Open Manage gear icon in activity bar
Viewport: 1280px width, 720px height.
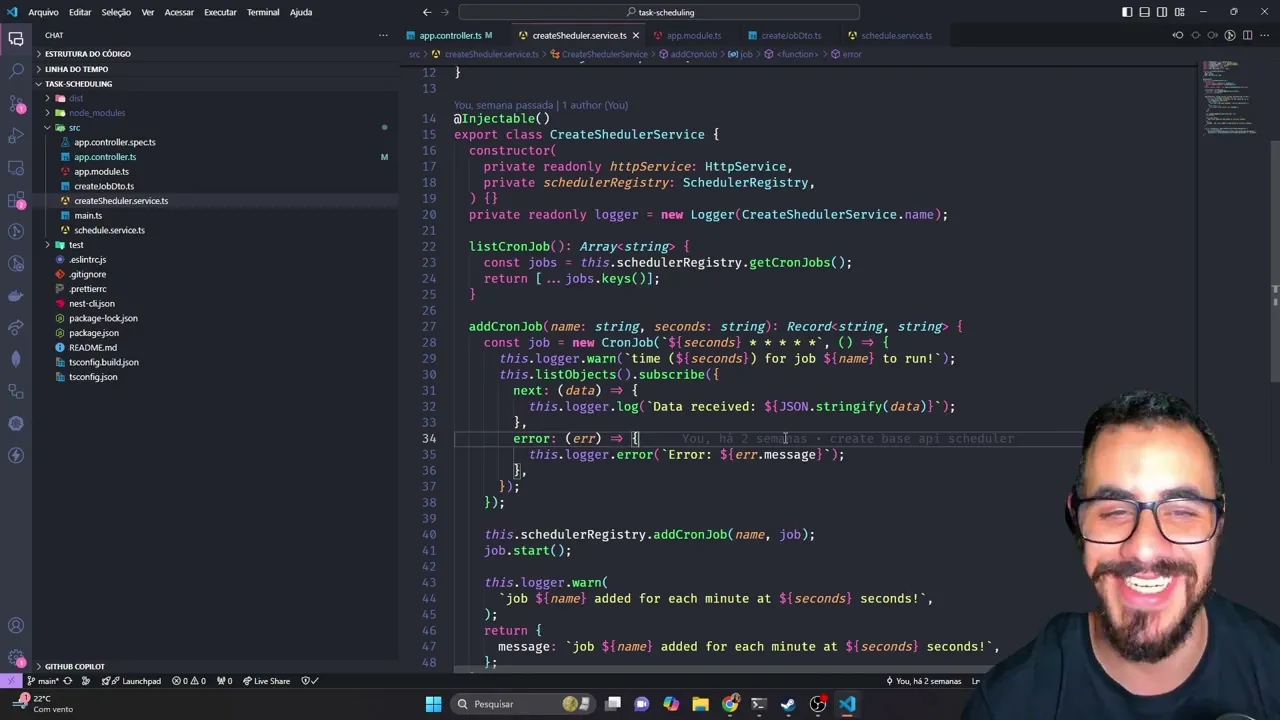pyautogui.click(x=16, y=658)
